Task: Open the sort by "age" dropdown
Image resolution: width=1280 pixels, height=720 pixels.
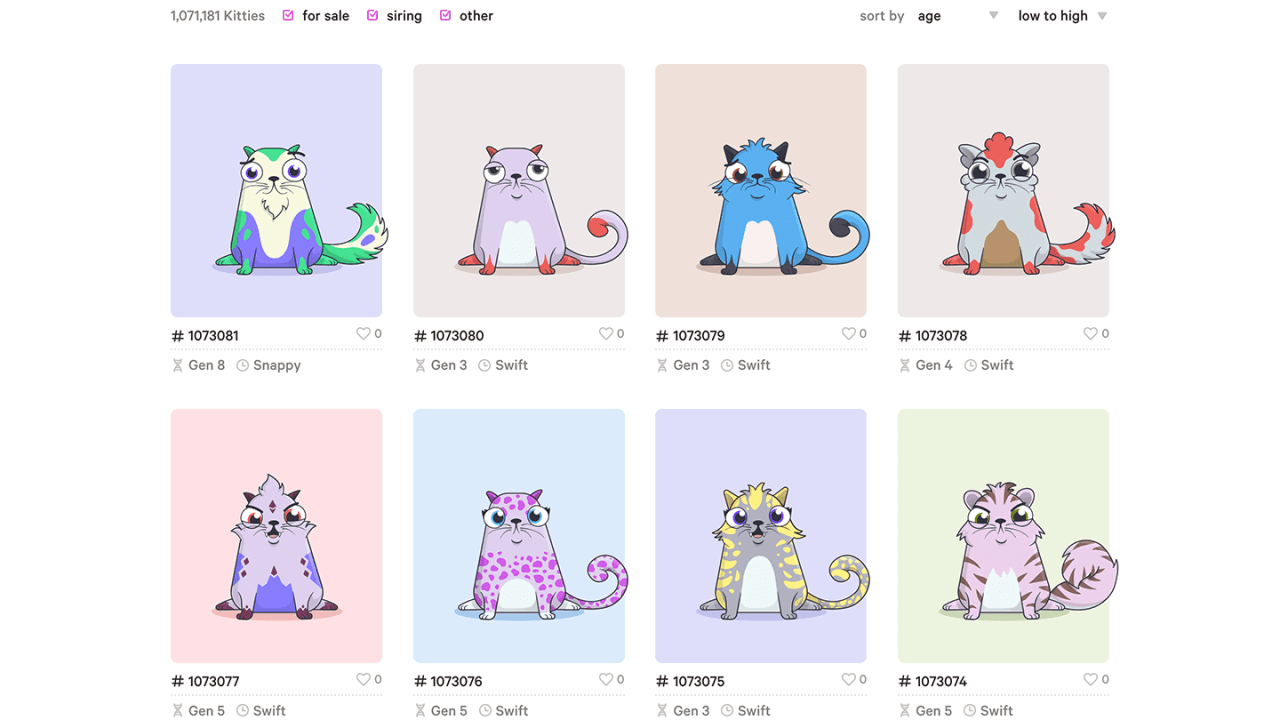Action: pos(958,16)
